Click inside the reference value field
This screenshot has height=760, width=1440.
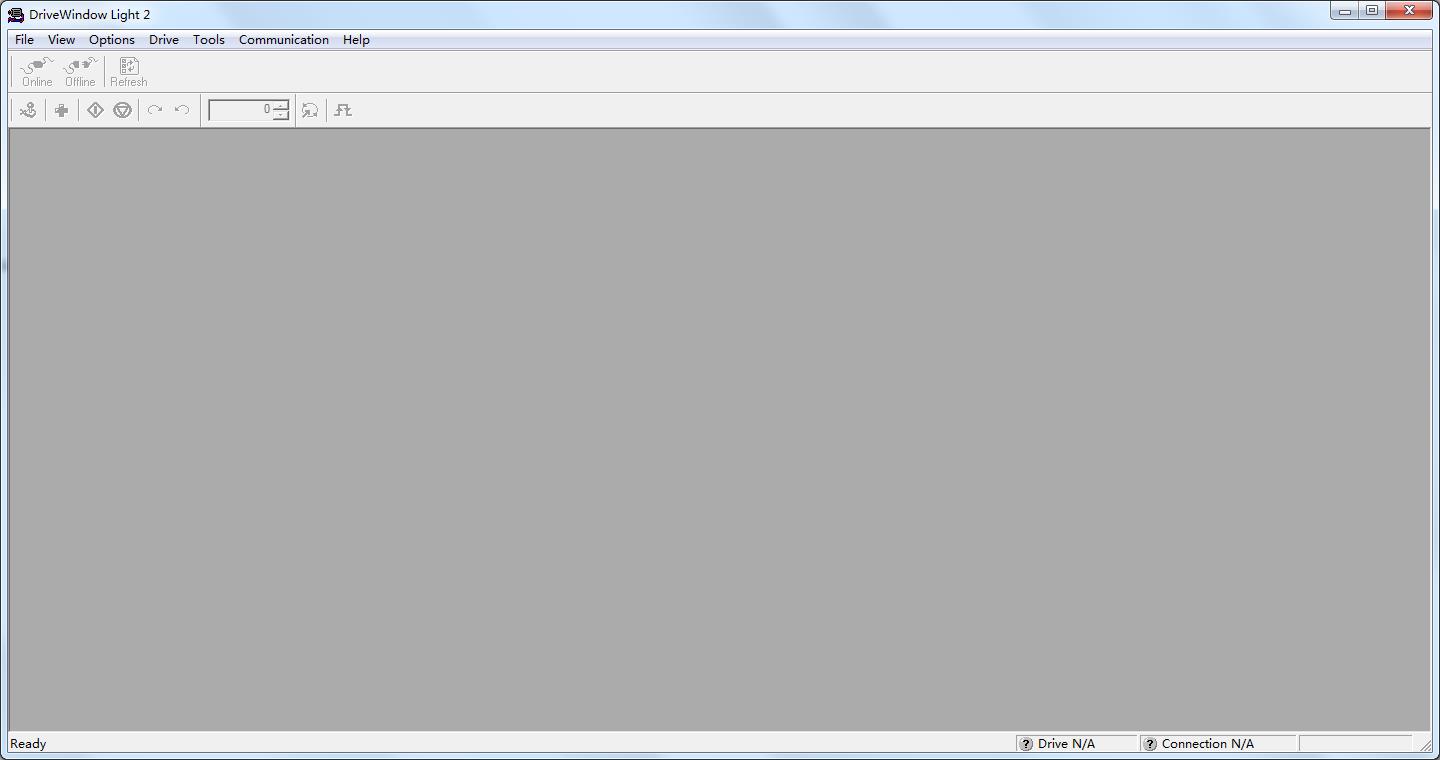point(240,110)
